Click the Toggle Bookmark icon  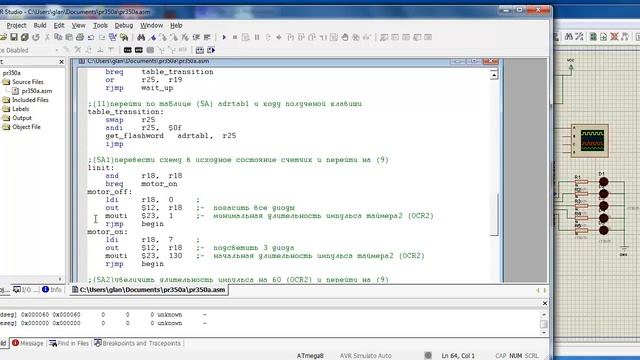coord(153,37)
